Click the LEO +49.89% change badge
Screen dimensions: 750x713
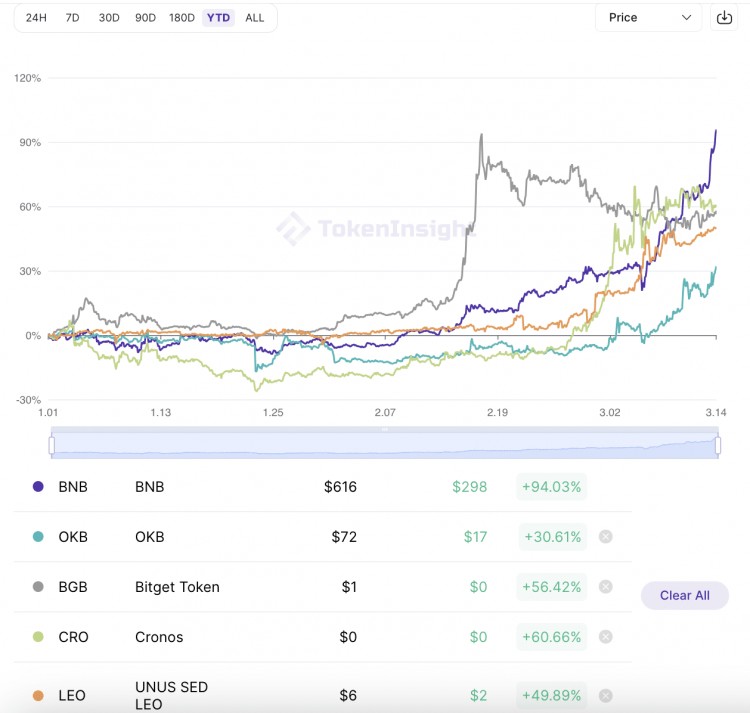551,695
